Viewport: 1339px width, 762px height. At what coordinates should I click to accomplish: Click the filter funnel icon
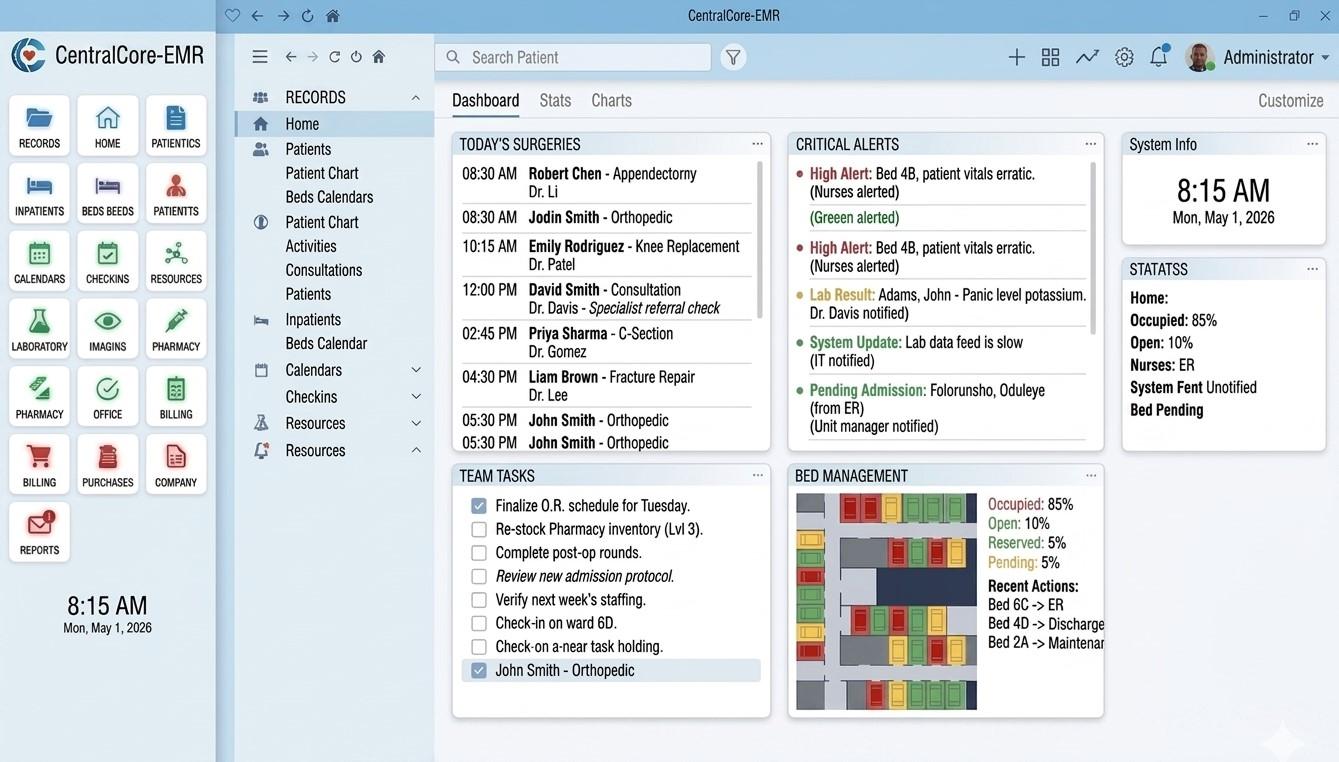coord(733,57)
